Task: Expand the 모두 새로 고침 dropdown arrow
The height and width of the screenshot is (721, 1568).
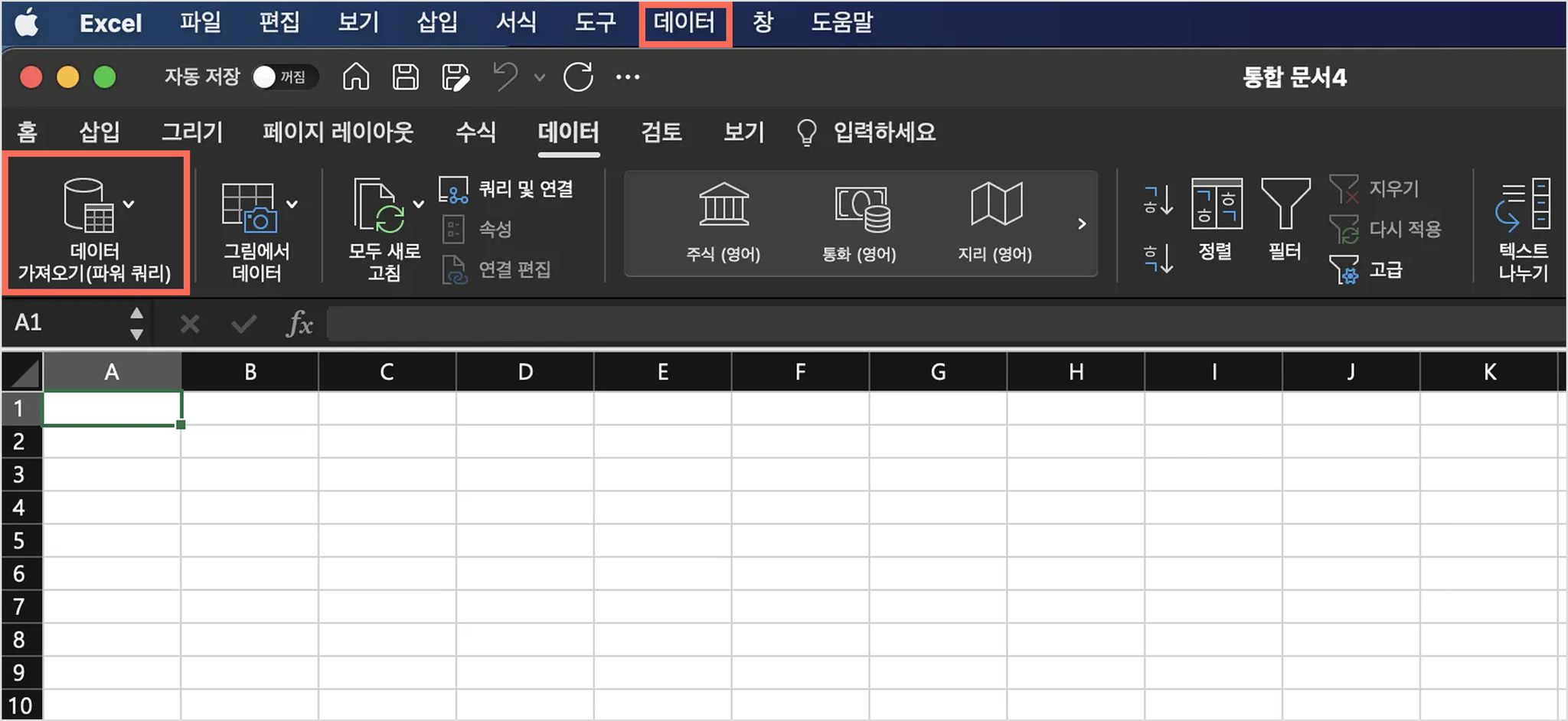Action: [419, 204]
